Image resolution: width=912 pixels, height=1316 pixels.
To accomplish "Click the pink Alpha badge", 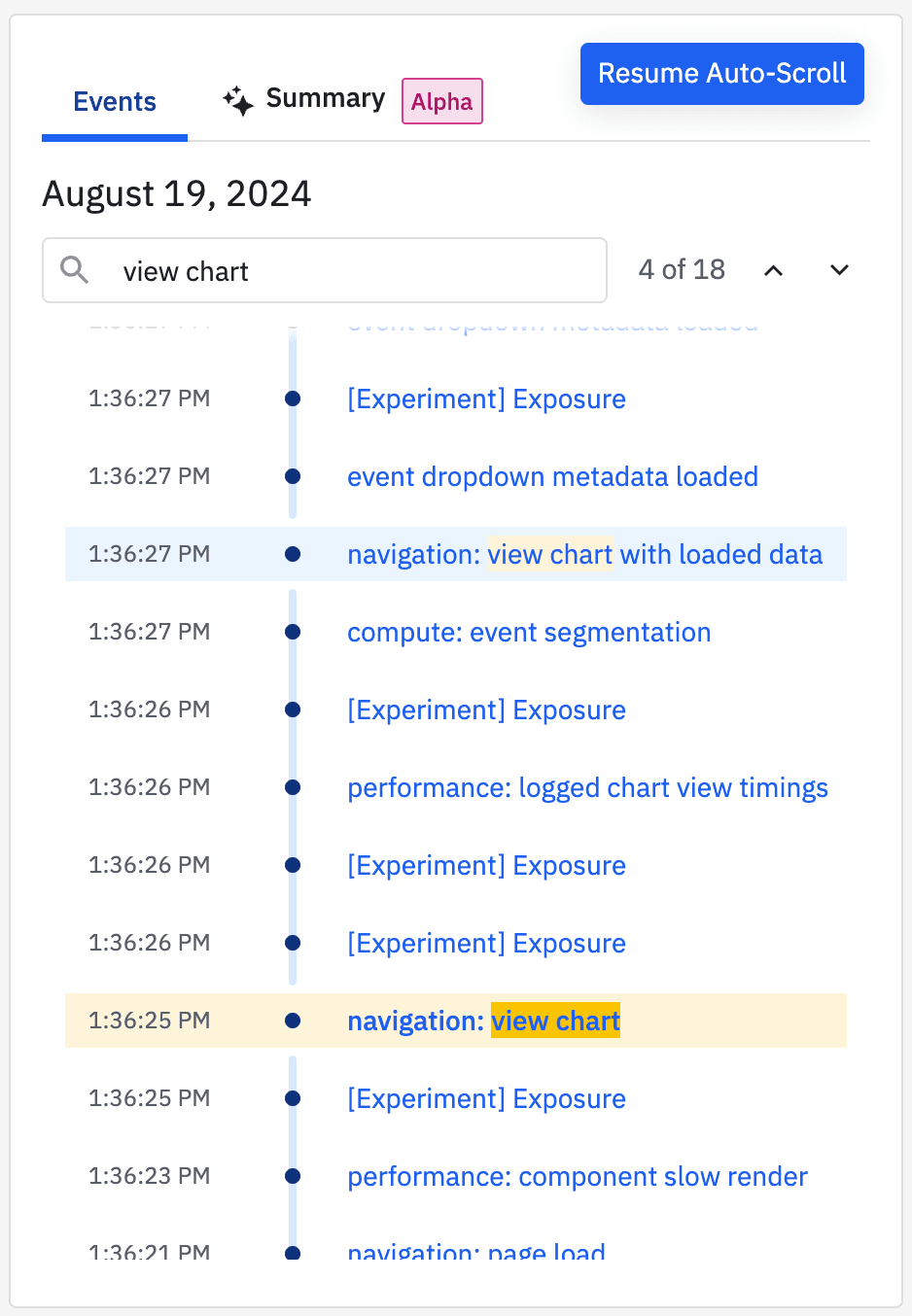I will [x=442, y=102].
